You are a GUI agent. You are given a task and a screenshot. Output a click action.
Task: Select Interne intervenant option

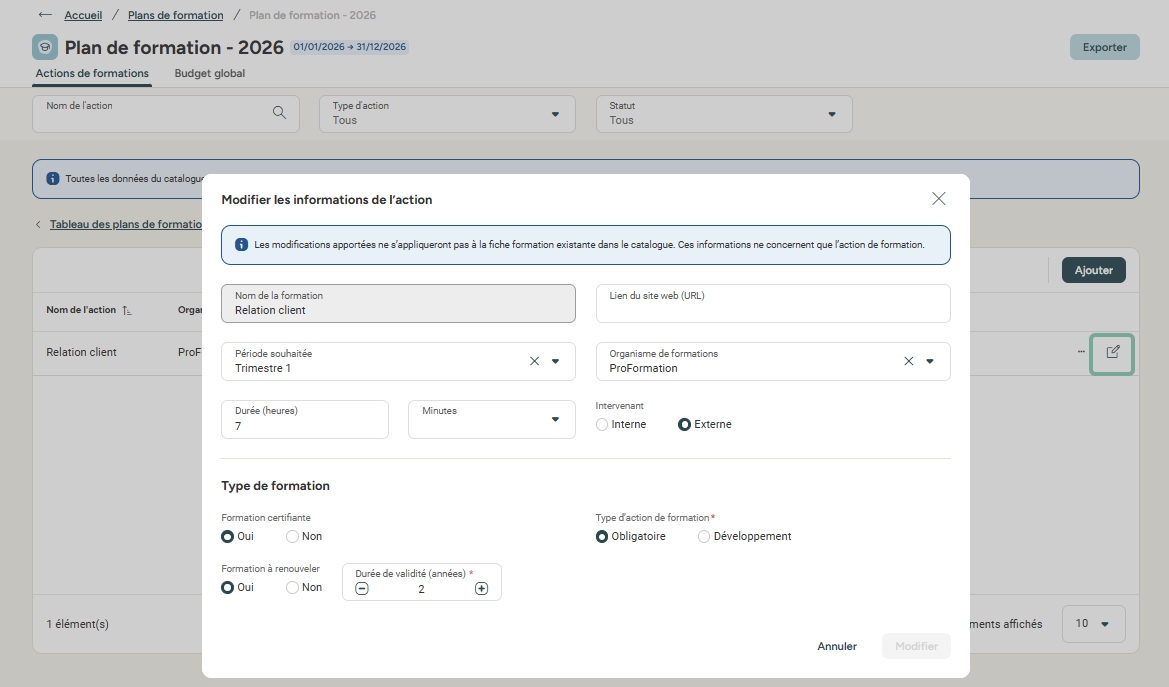[602, 425]
